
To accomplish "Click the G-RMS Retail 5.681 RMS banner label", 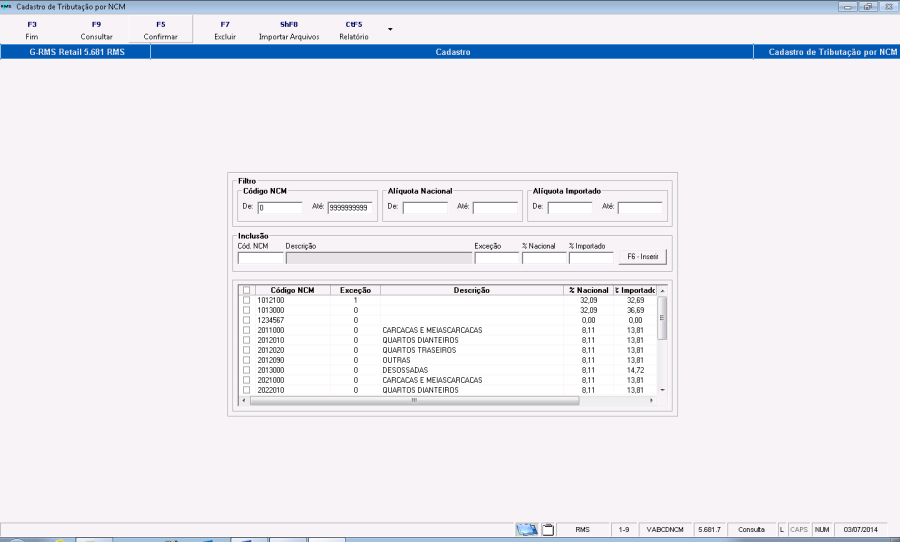I will [x=77, y=52].
